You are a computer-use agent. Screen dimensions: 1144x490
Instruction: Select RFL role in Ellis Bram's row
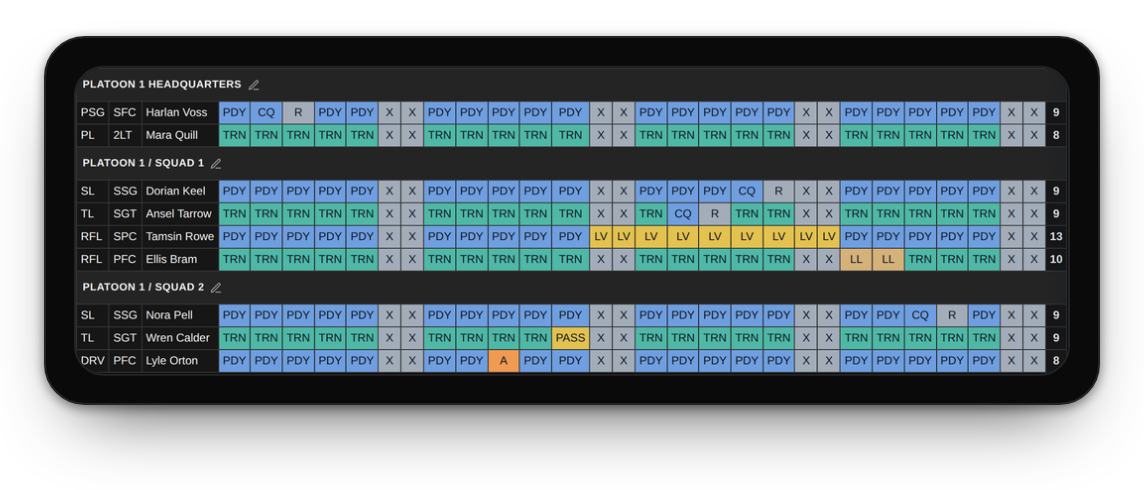point(93,260)
